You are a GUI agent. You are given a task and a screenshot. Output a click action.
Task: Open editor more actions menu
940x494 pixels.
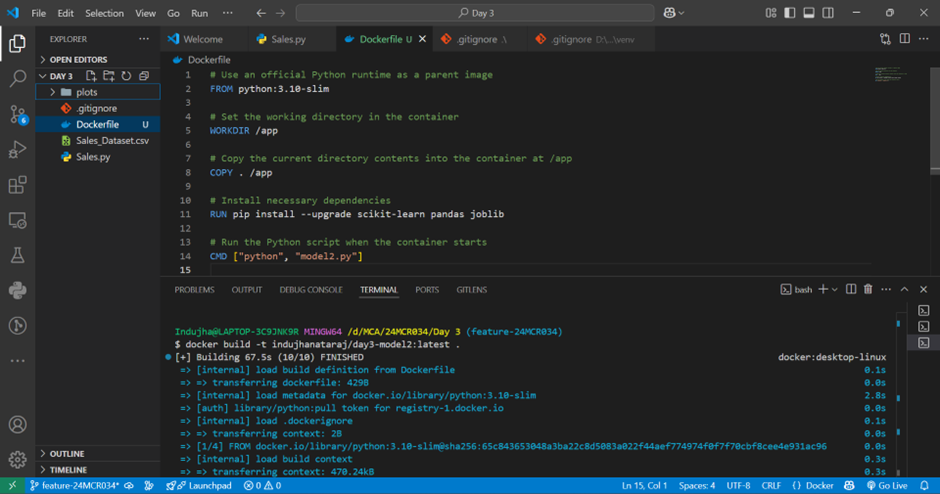(x=924, y=39)
